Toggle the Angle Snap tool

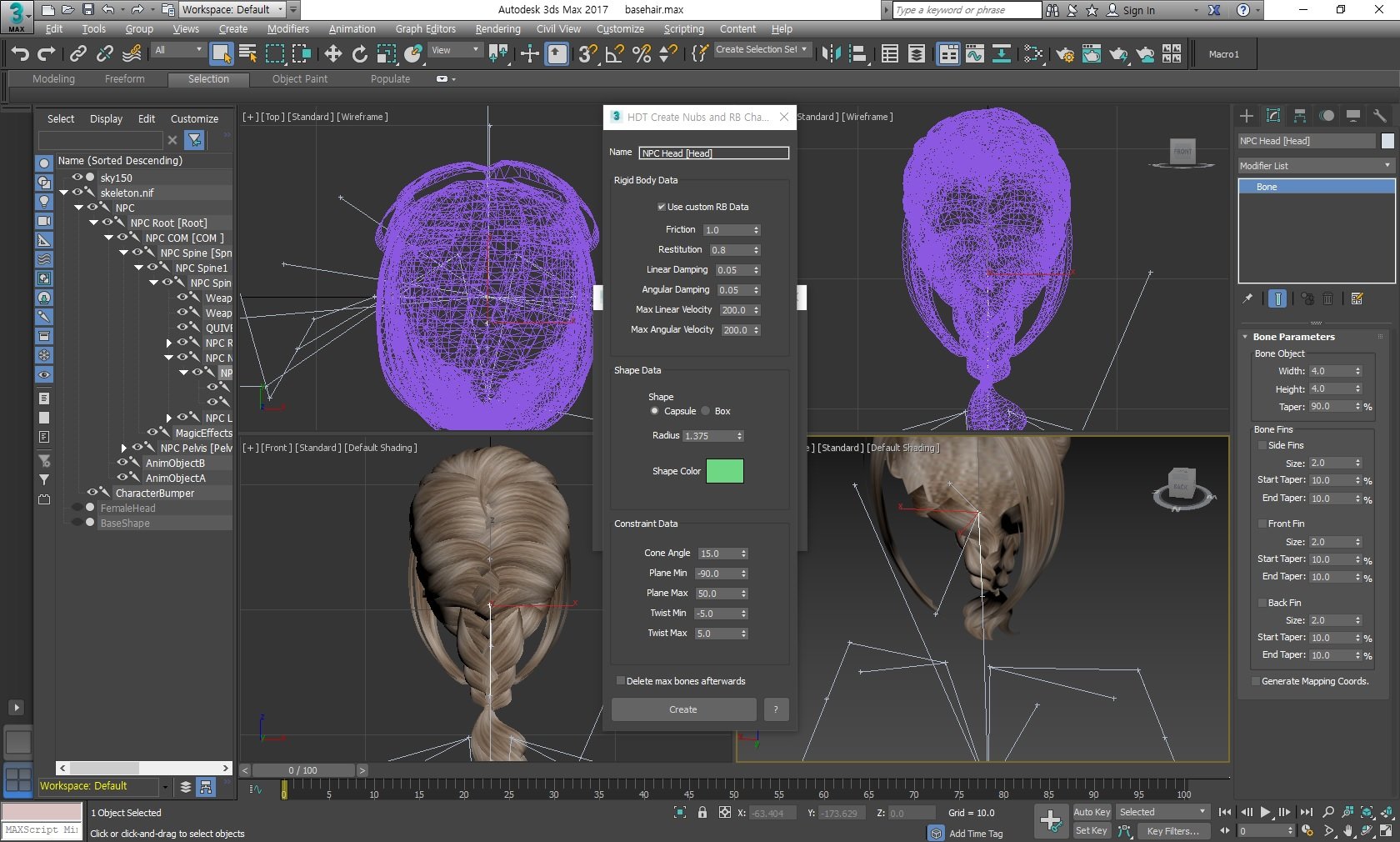[615, 54]
